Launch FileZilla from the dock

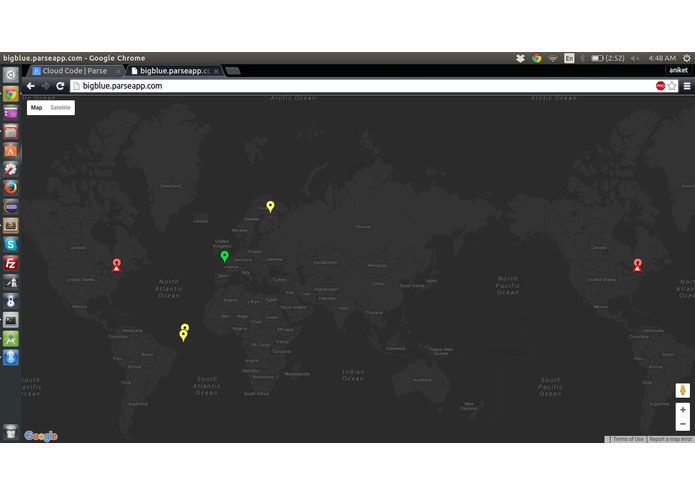click(x=11, y=264)
